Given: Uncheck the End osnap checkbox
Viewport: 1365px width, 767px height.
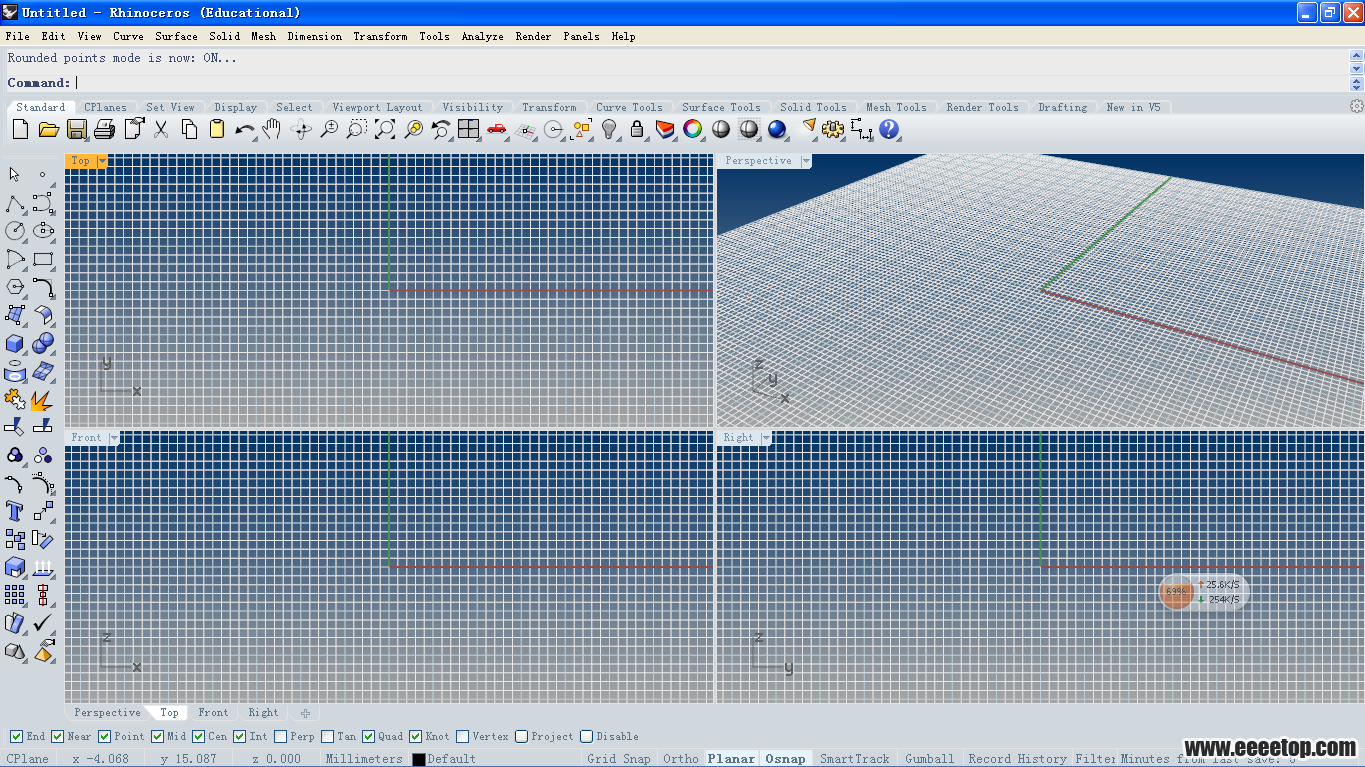Looking at the screenshot, I should pos(16,737).
